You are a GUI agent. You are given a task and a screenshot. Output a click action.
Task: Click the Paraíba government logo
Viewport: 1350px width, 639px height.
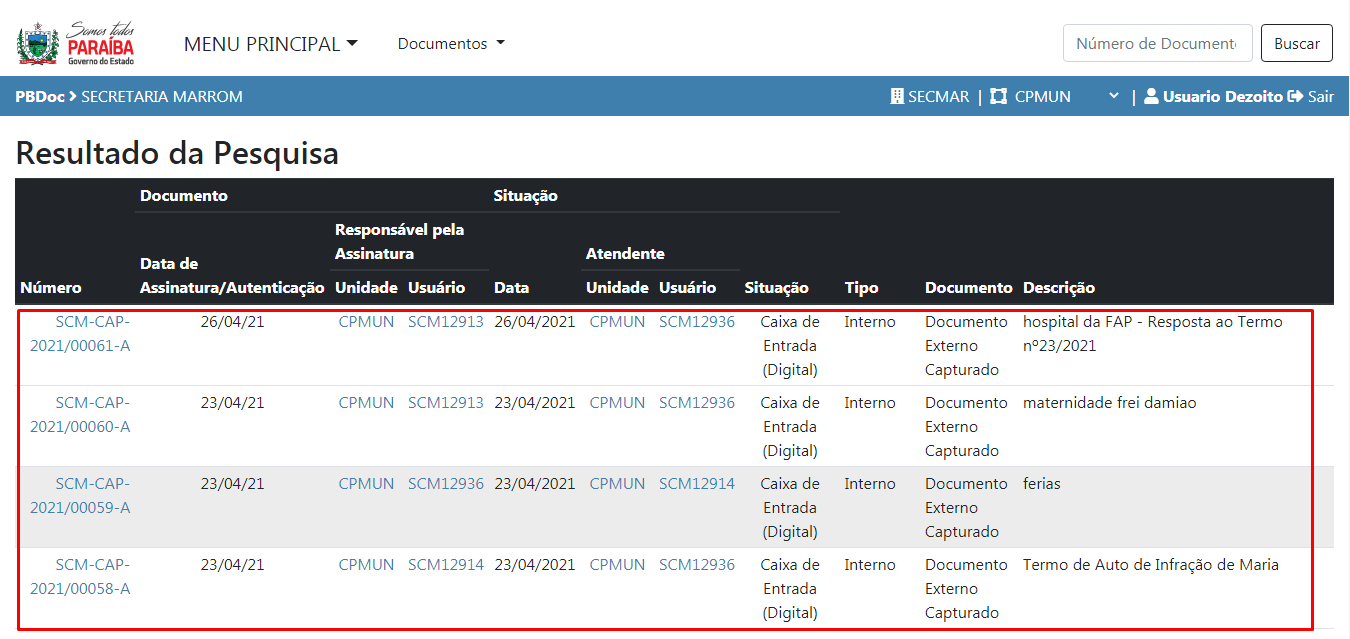pyautogui.click(x=76, y=43)
